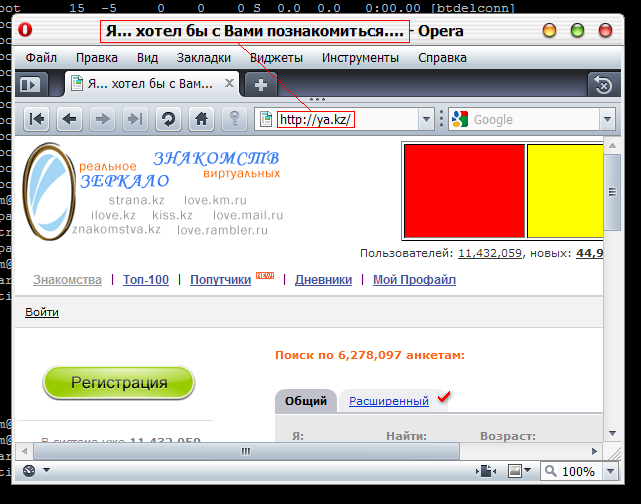Click the Google search engine icon

pyautogui.click(x=460, y=119)
